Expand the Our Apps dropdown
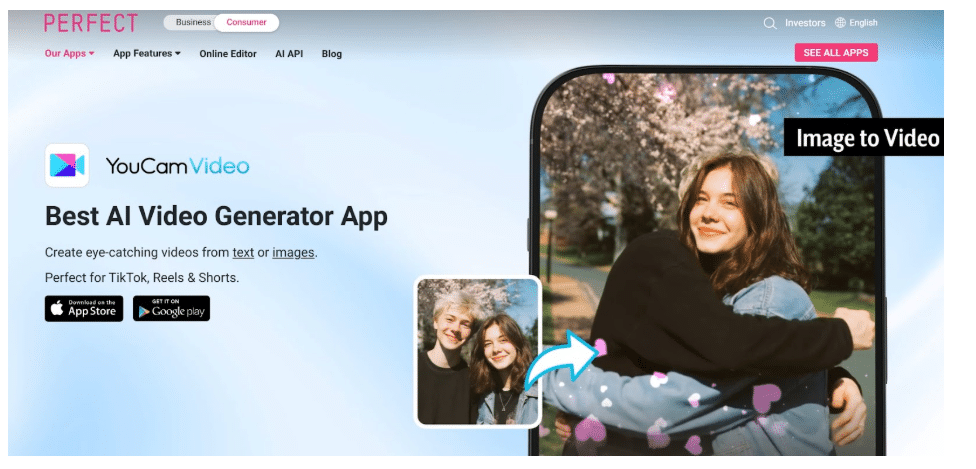The width and height of the screenshot is (976, 469). 70,54
